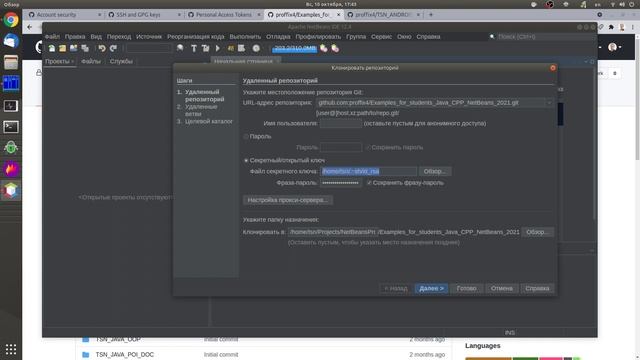
Task: Click the Отмена button
Action: pyautogui.click(x=502, y=289)
